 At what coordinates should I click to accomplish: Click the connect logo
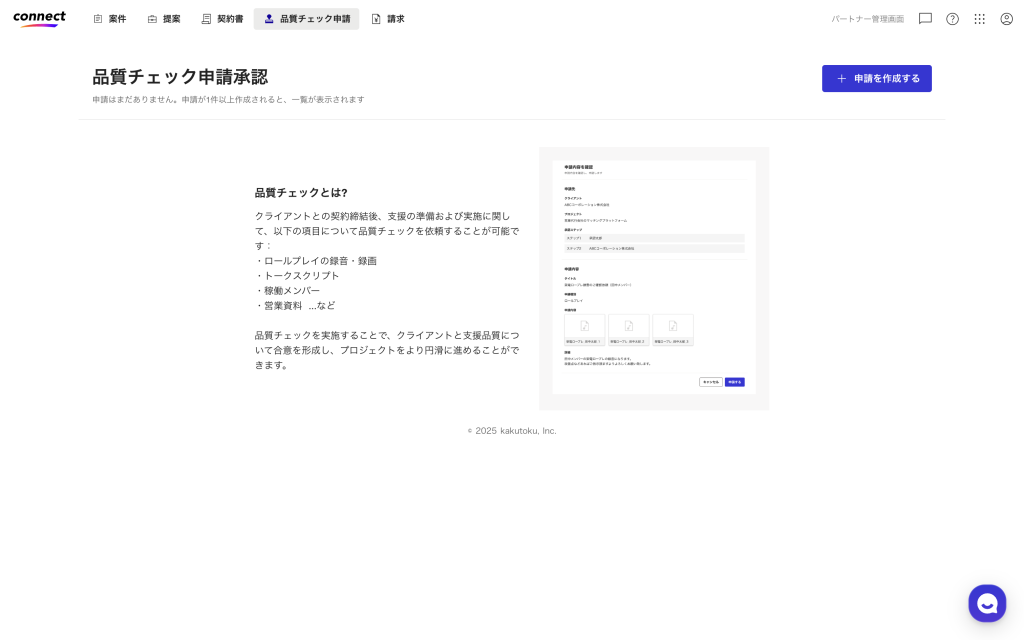coord(39,18)
